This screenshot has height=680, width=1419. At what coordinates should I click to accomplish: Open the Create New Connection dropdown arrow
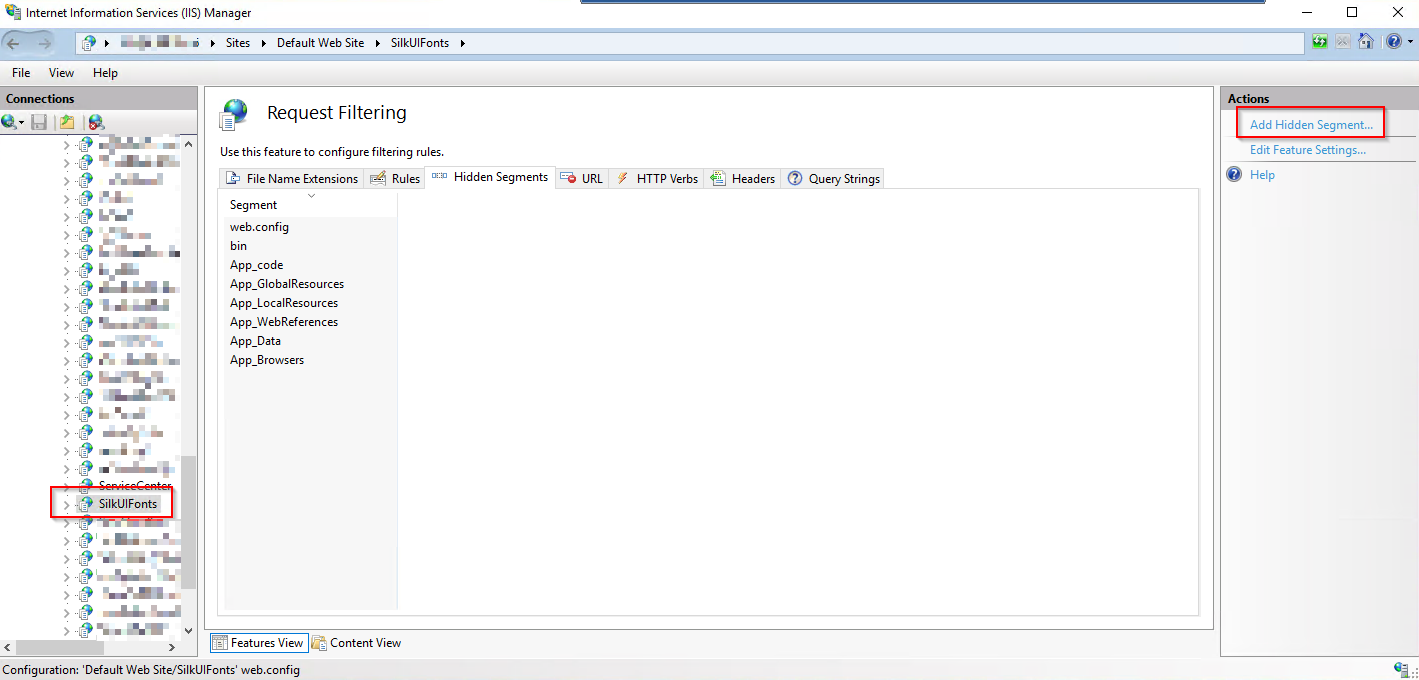[x=22, y=123]
